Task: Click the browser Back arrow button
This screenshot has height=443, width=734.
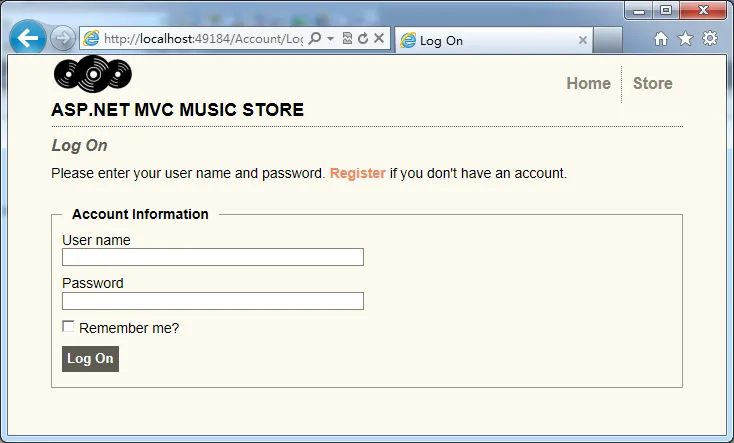Action: 28,39
